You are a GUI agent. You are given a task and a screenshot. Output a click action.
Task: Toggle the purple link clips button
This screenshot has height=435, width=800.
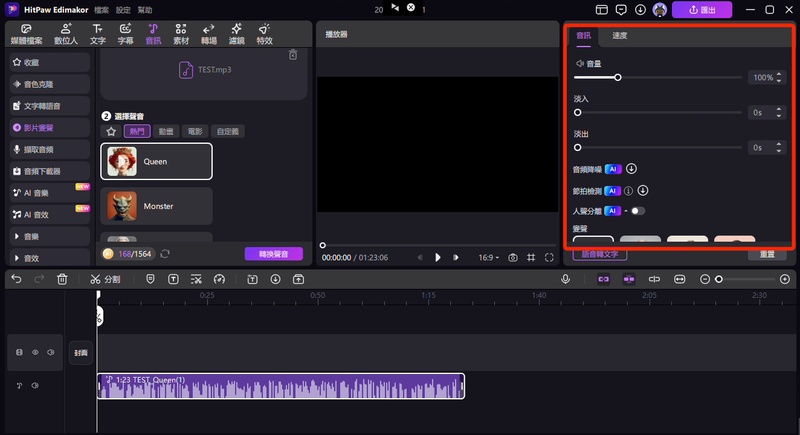[x=604, y=279]
